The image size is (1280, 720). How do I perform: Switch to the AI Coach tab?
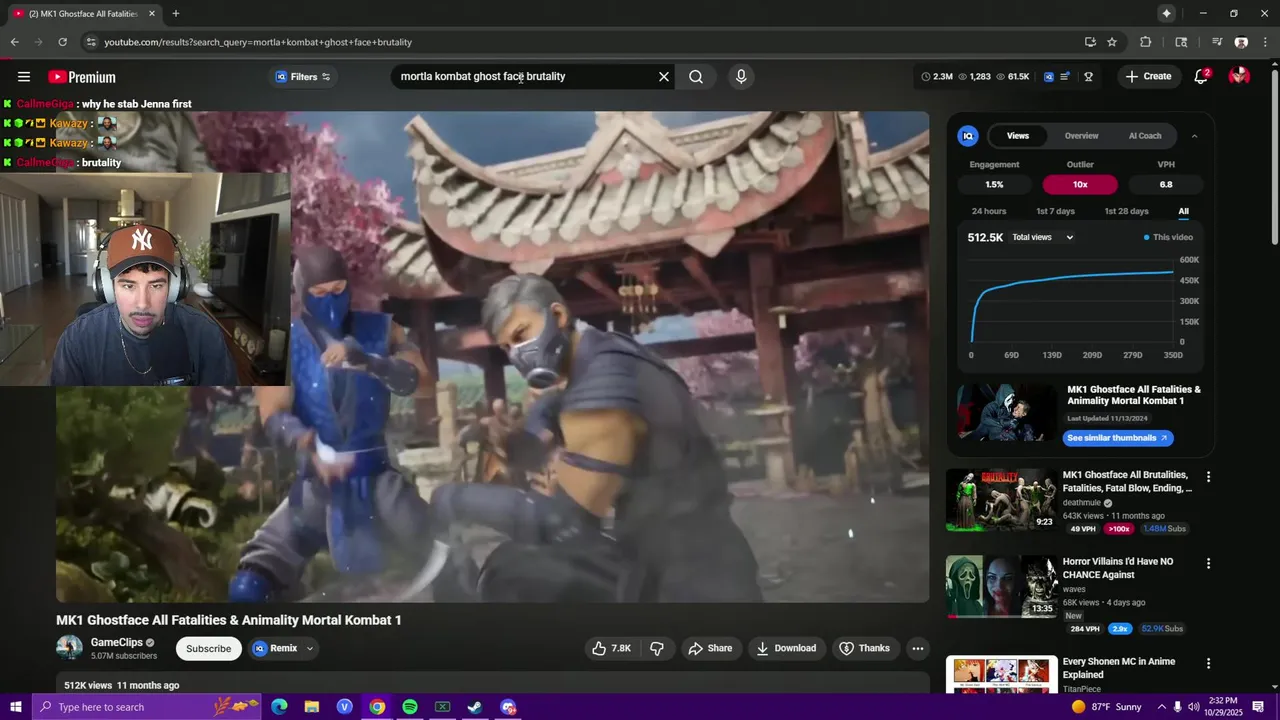(1145, 136)
